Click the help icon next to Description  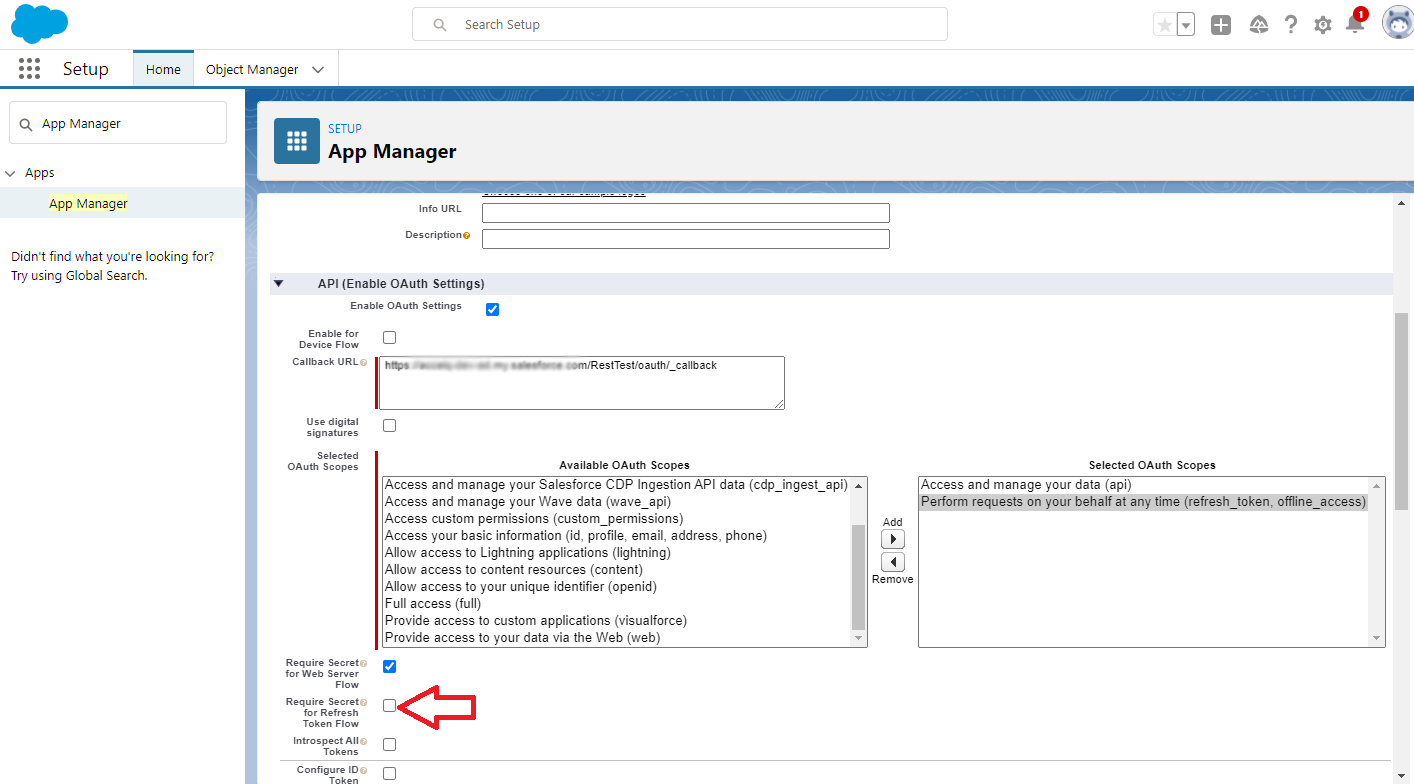[x=466, y=236]
